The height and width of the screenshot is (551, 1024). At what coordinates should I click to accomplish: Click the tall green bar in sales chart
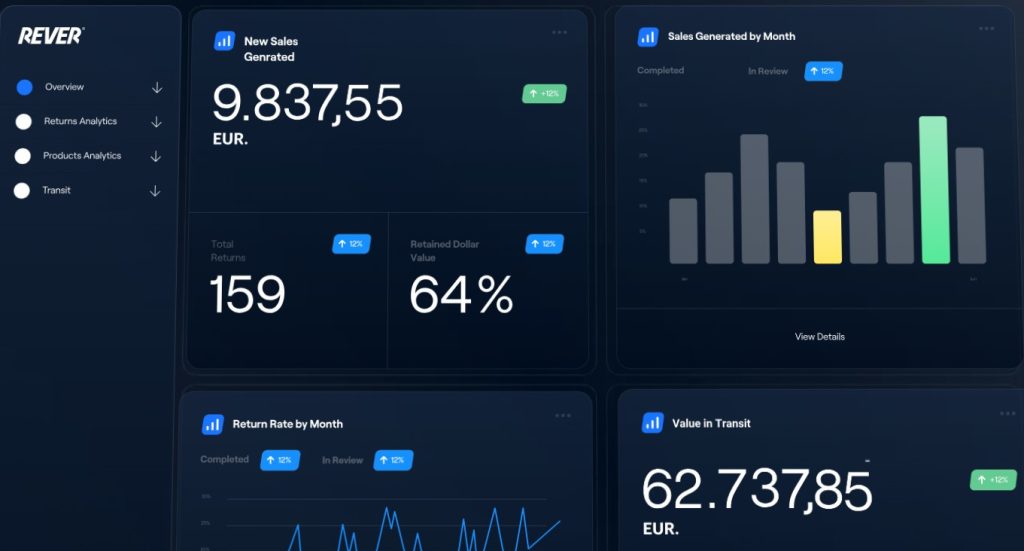(933, 190)
